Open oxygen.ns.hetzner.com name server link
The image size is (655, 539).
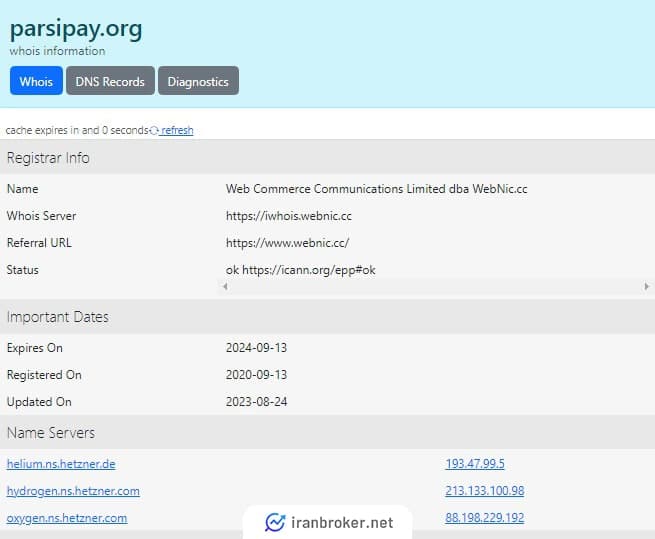pyautogui.click(x=67, y=518)
